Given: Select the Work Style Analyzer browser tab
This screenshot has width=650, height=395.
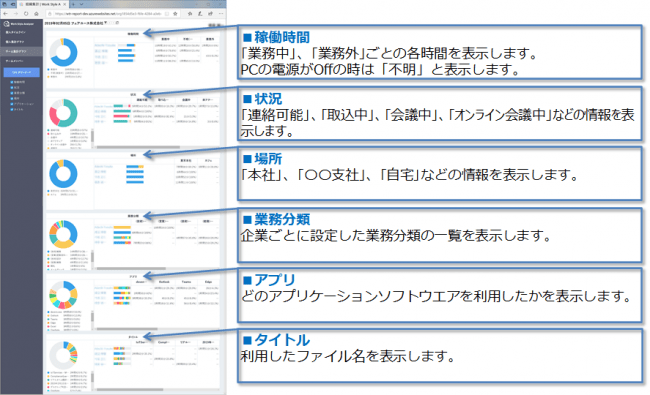Looking at the screenshot, I should tap(43, 4).
